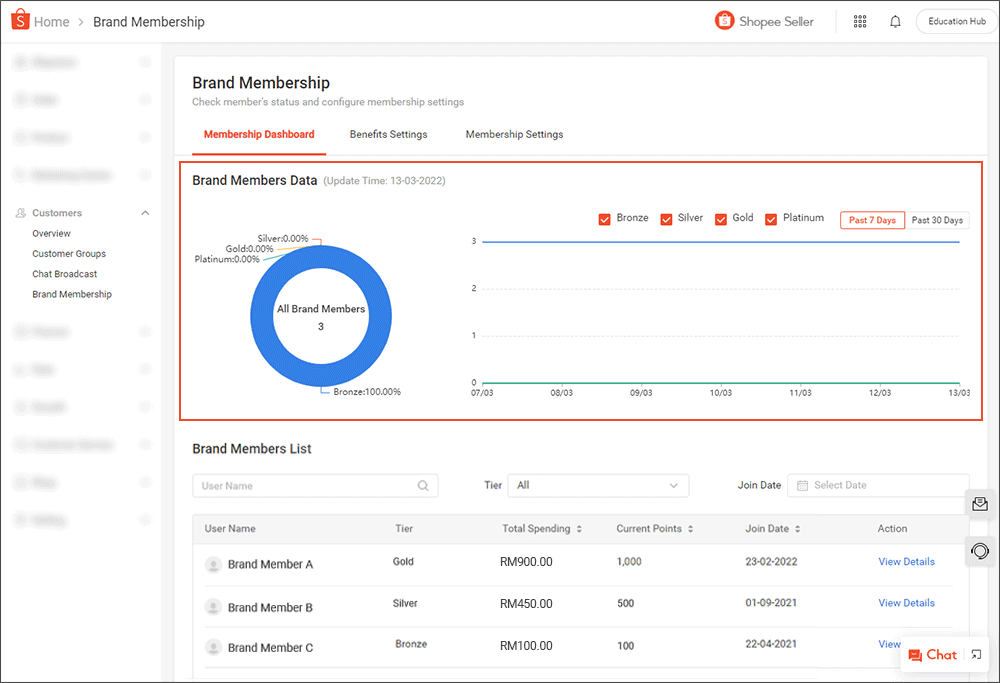
Task: Click the Shopee logo icon beside Home
Action: coord(20,20)
